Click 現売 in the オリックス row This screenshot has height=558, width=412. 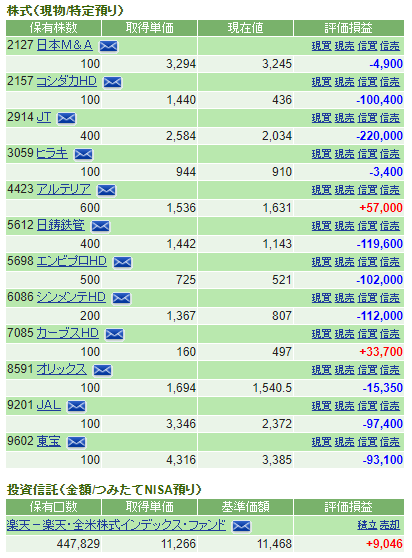pos(344,369)
